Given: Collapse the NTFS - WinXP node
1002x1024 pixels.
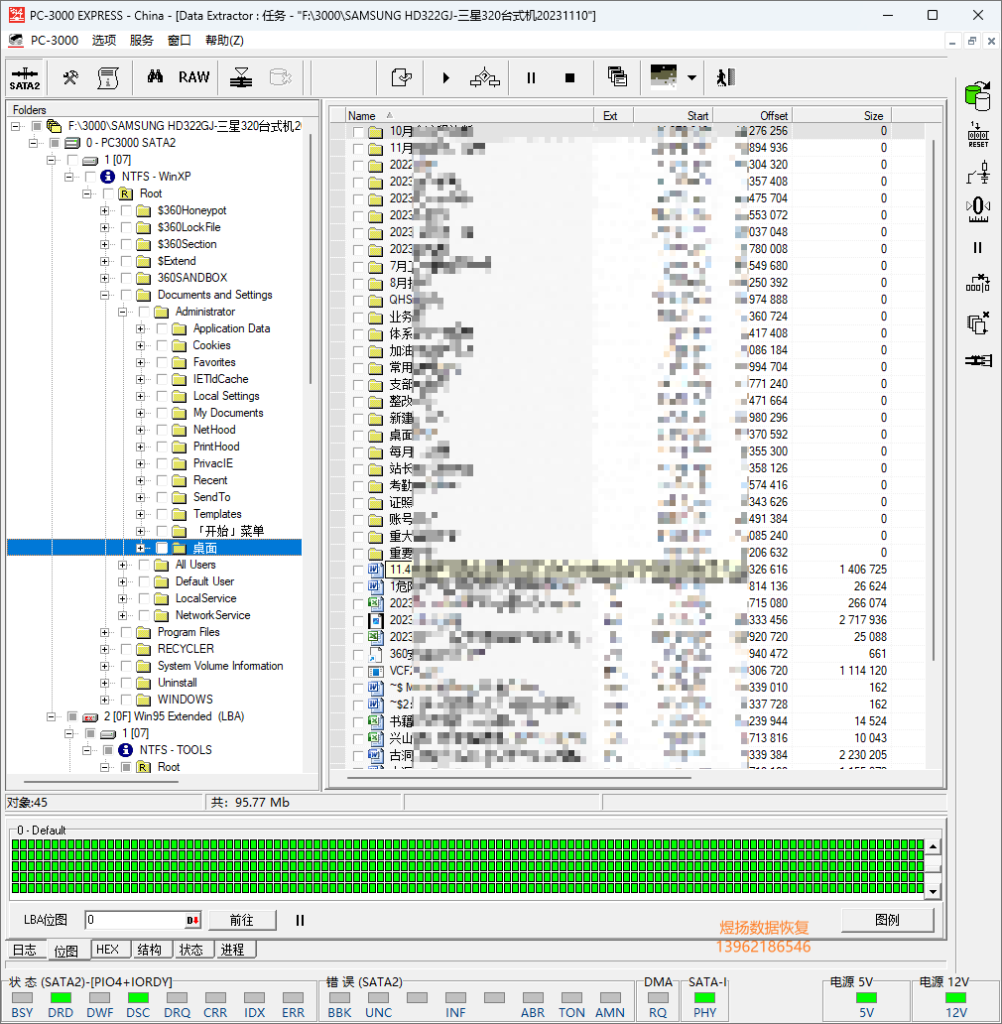Looking at the screenshot, I should point(69,177).
